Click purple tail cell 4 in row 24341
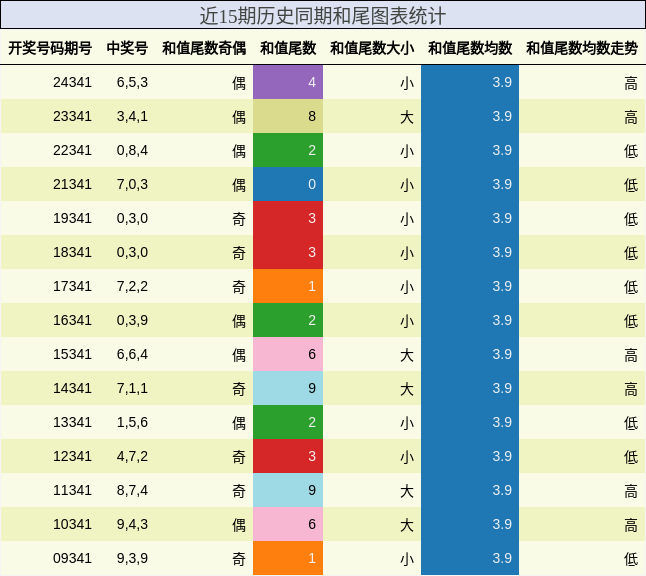 288,82
